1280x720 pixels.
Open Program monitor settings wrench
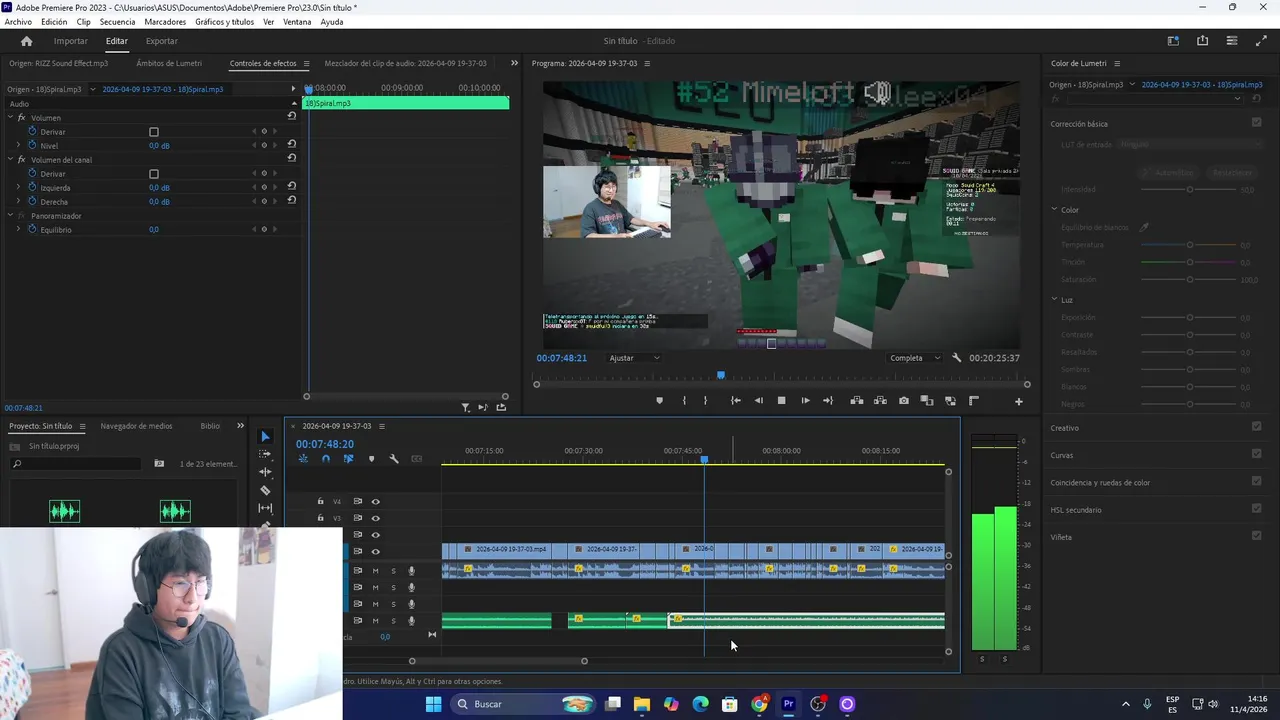pos(957,358)
